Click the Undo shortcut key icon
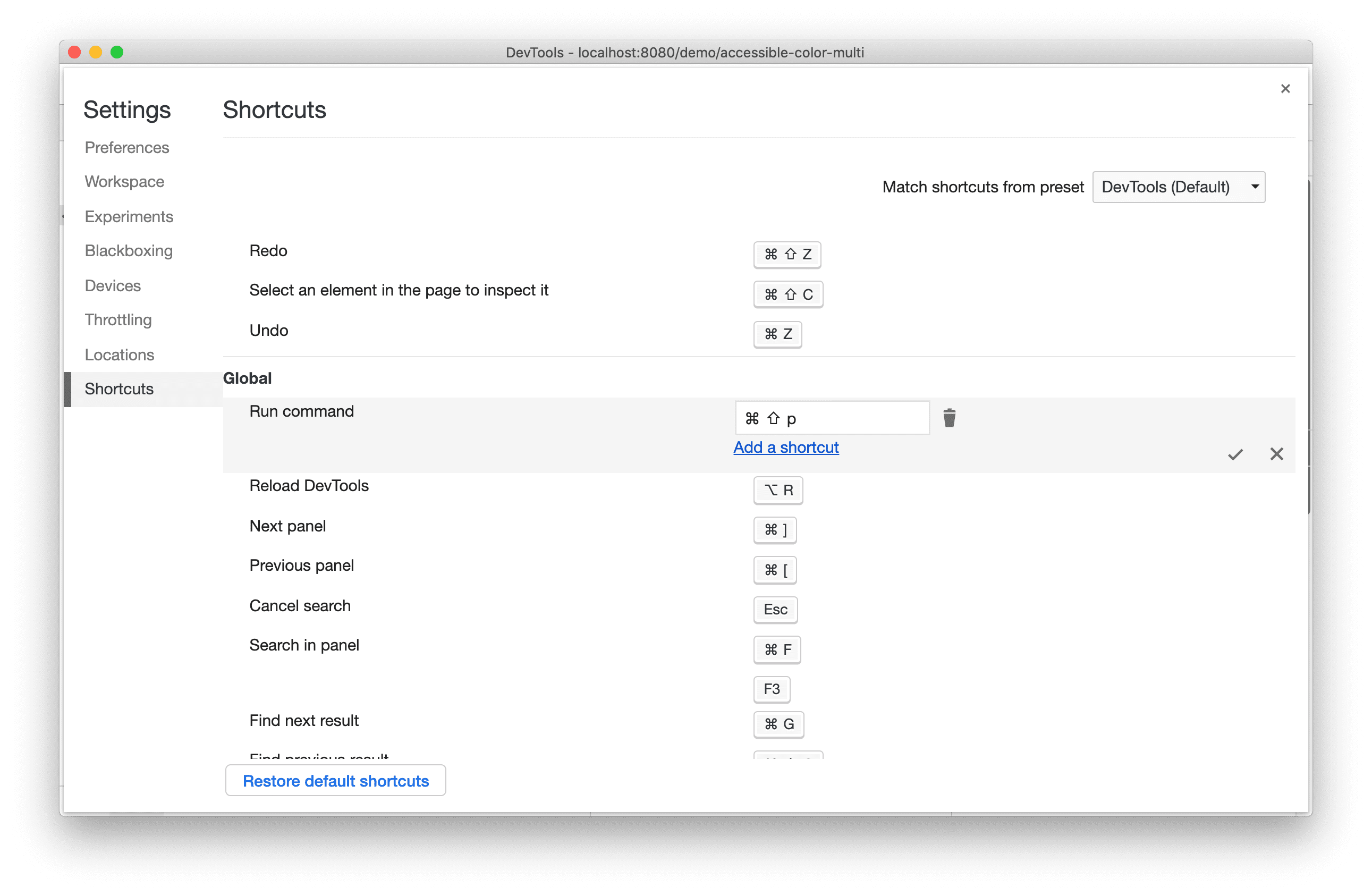This screenshot has width=1372, height=895. pyautogui.click(x=778, y=332)
